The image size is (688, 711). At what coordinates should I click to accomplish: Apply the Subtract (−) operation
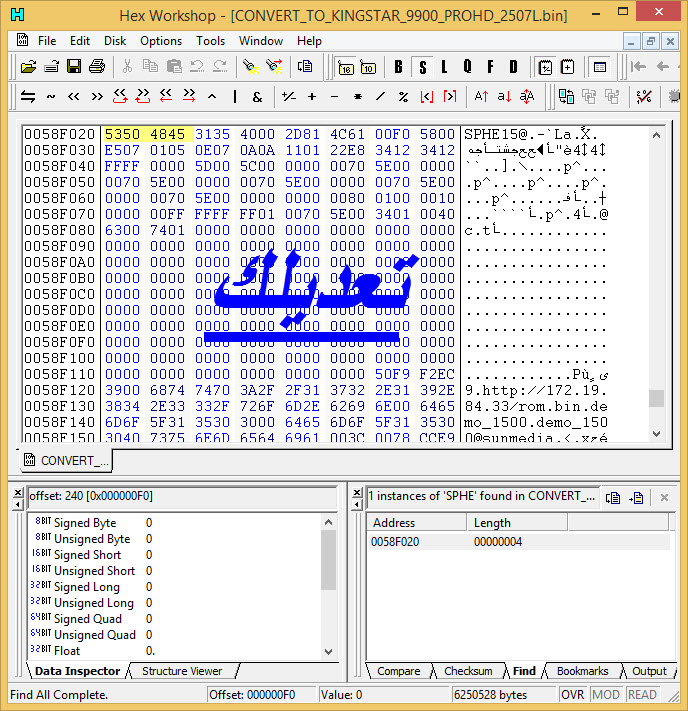click(x=335, y=97)
